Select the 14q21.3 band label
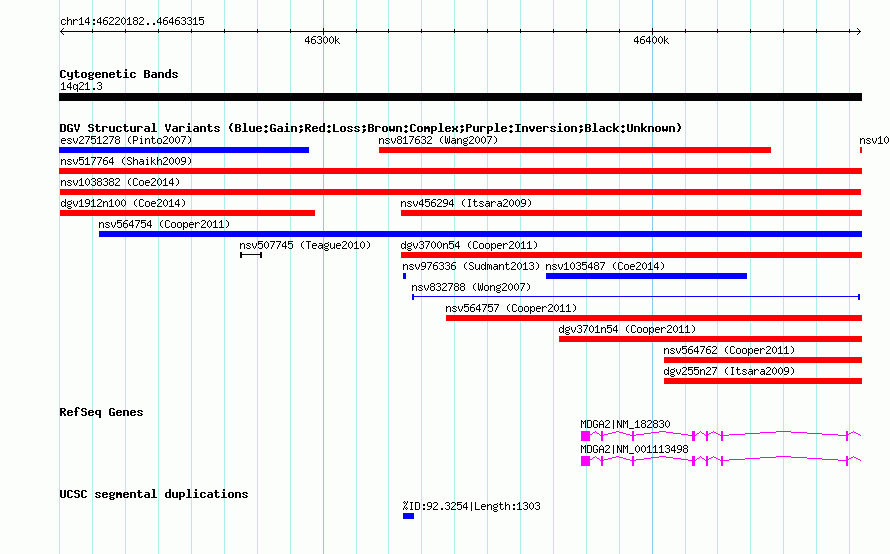Image resolution: width=890 pixels, height=554 pixels. pos(81,86)
